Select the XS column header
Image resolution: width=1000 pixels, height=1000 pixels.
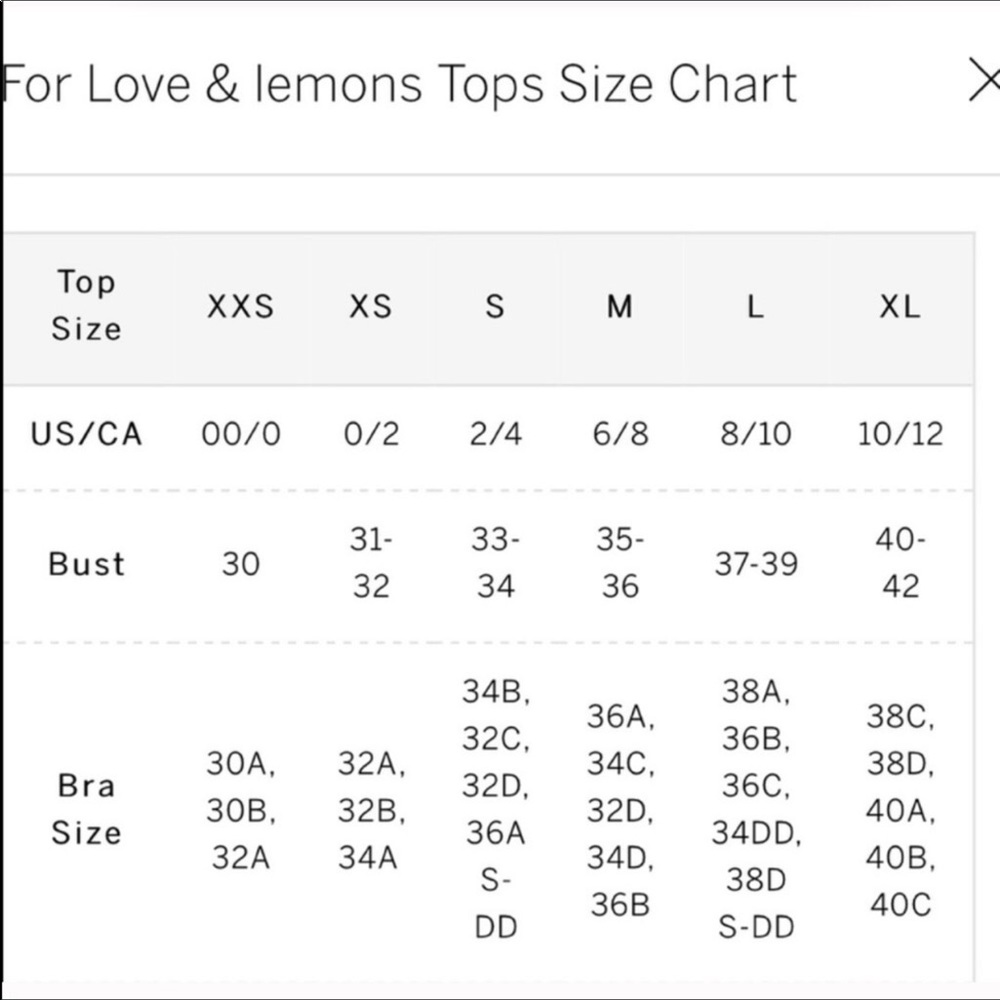371,307
